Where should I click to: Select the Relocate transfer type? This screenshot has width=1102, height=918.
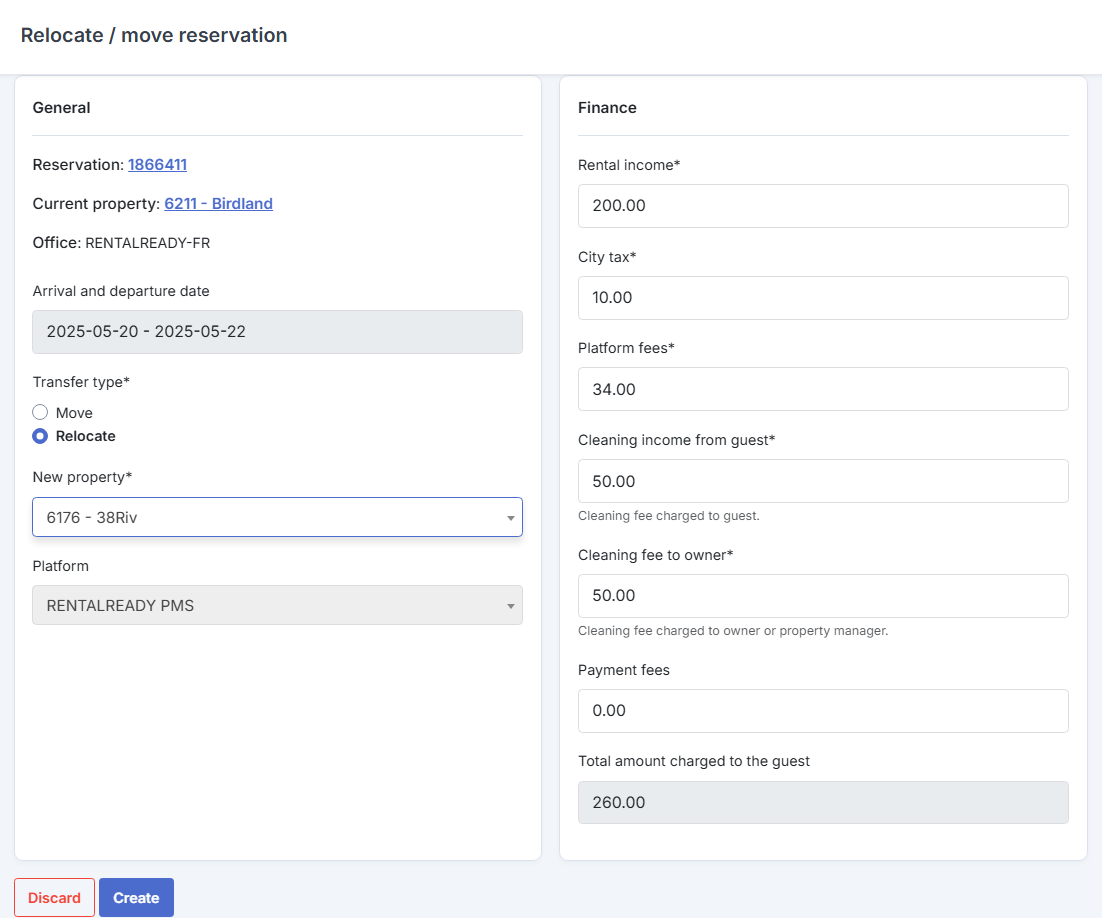tap(40, 436)
